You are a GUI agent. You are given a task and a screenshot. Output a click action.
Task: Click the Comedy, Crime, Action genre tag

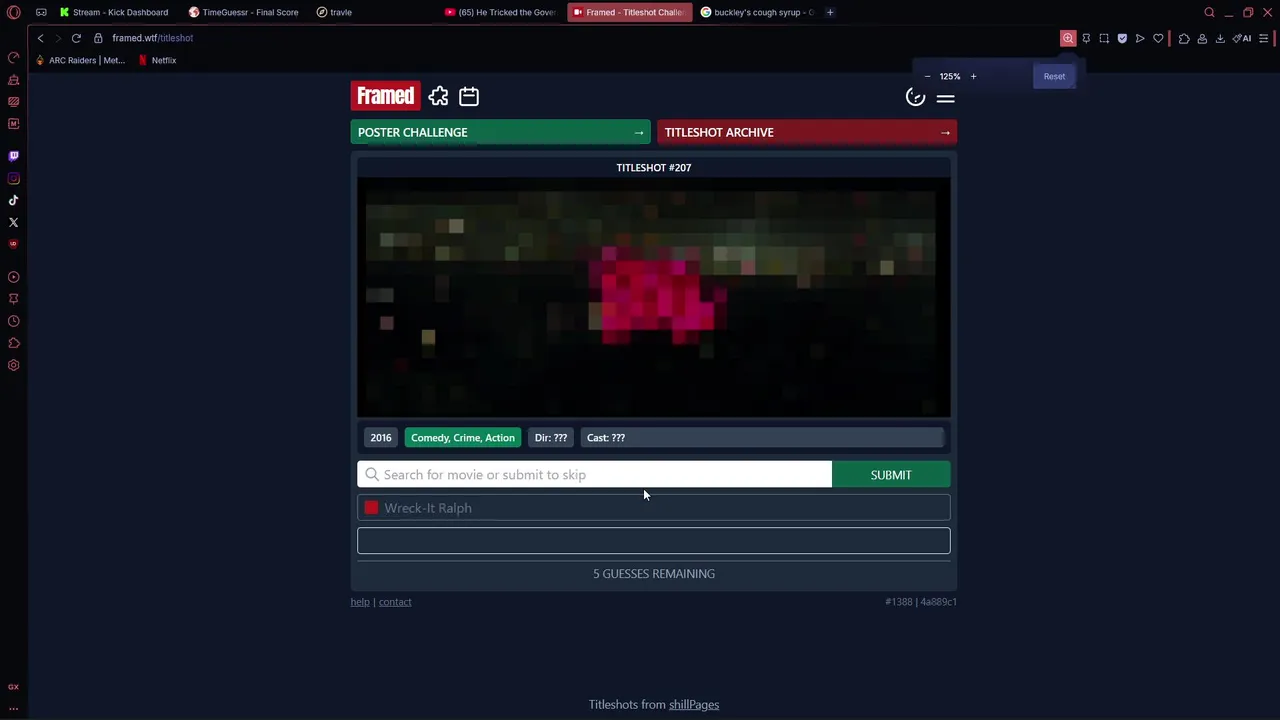click(x=463, y=438)
